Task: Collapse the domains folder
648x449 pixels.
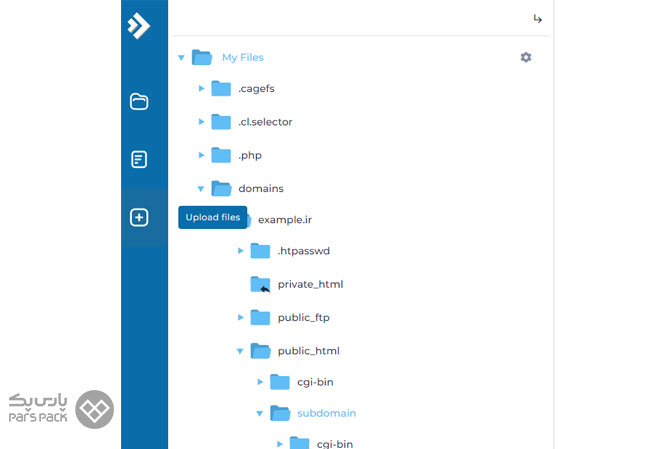Action: coord(201,189)
